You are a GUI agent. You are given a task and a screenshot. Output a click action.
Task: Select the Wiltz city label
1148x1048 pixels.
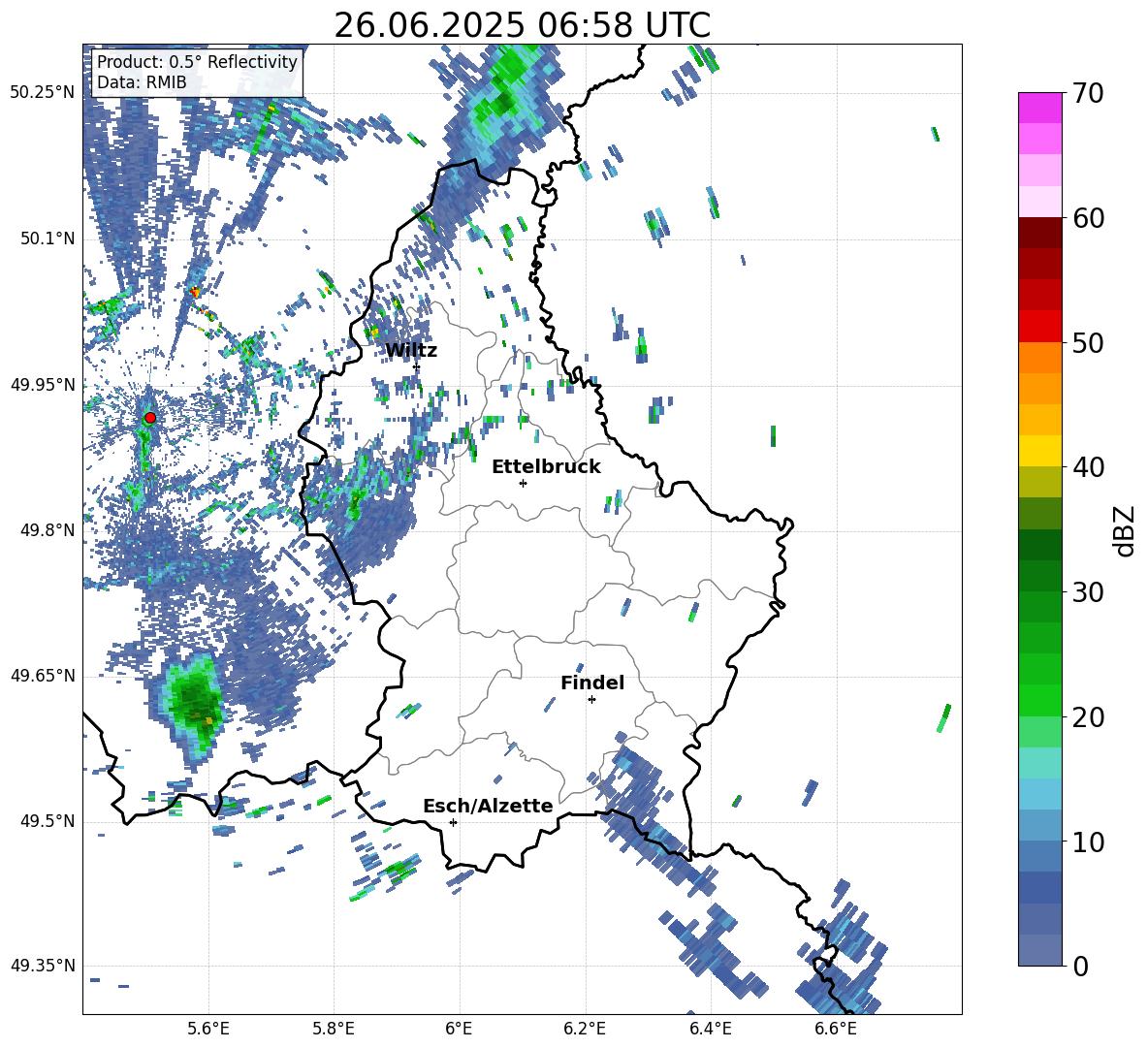coord(411,351)
